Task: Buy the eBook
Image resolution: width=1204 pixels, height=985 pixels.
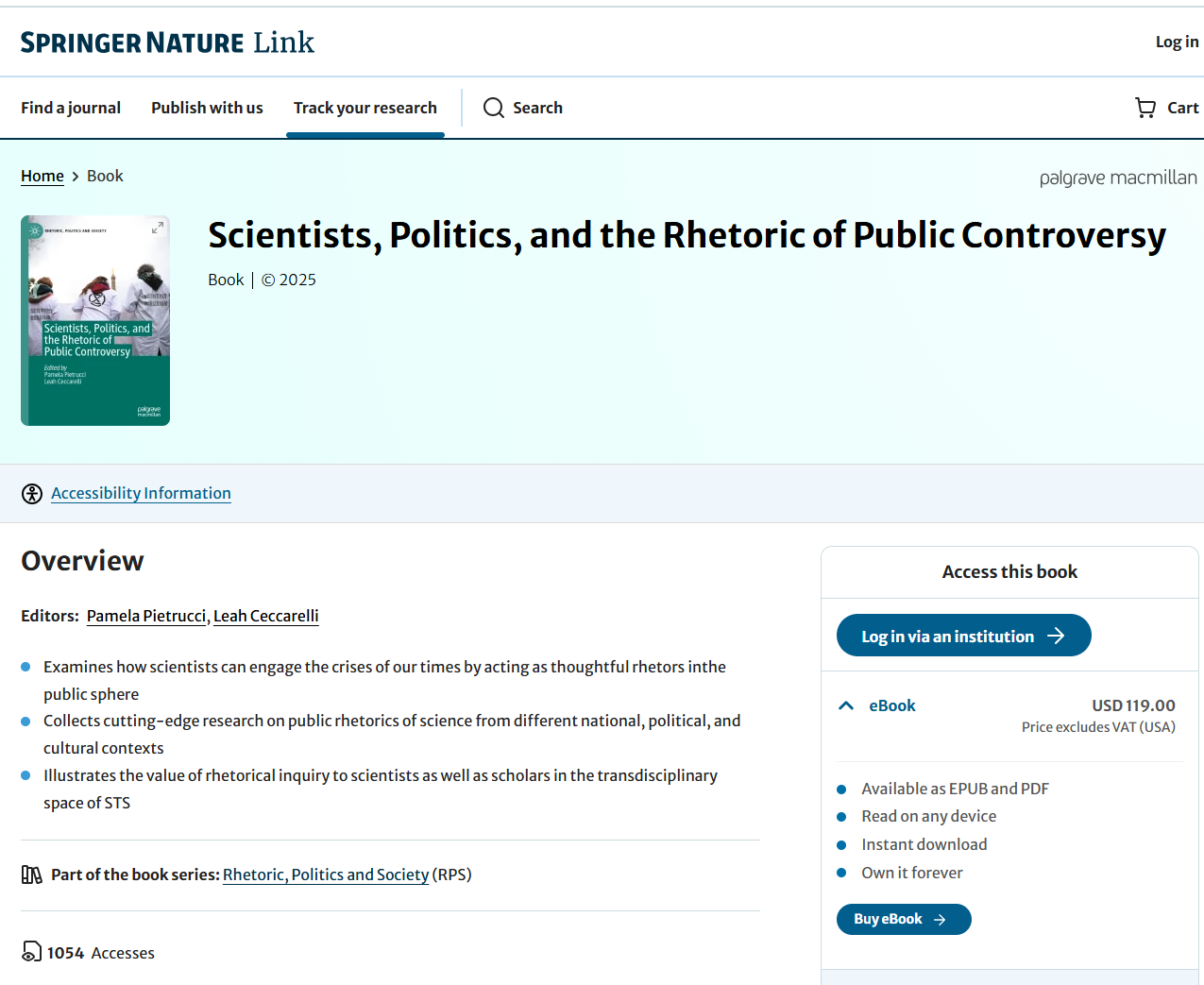Action: [x=903, y=919]
